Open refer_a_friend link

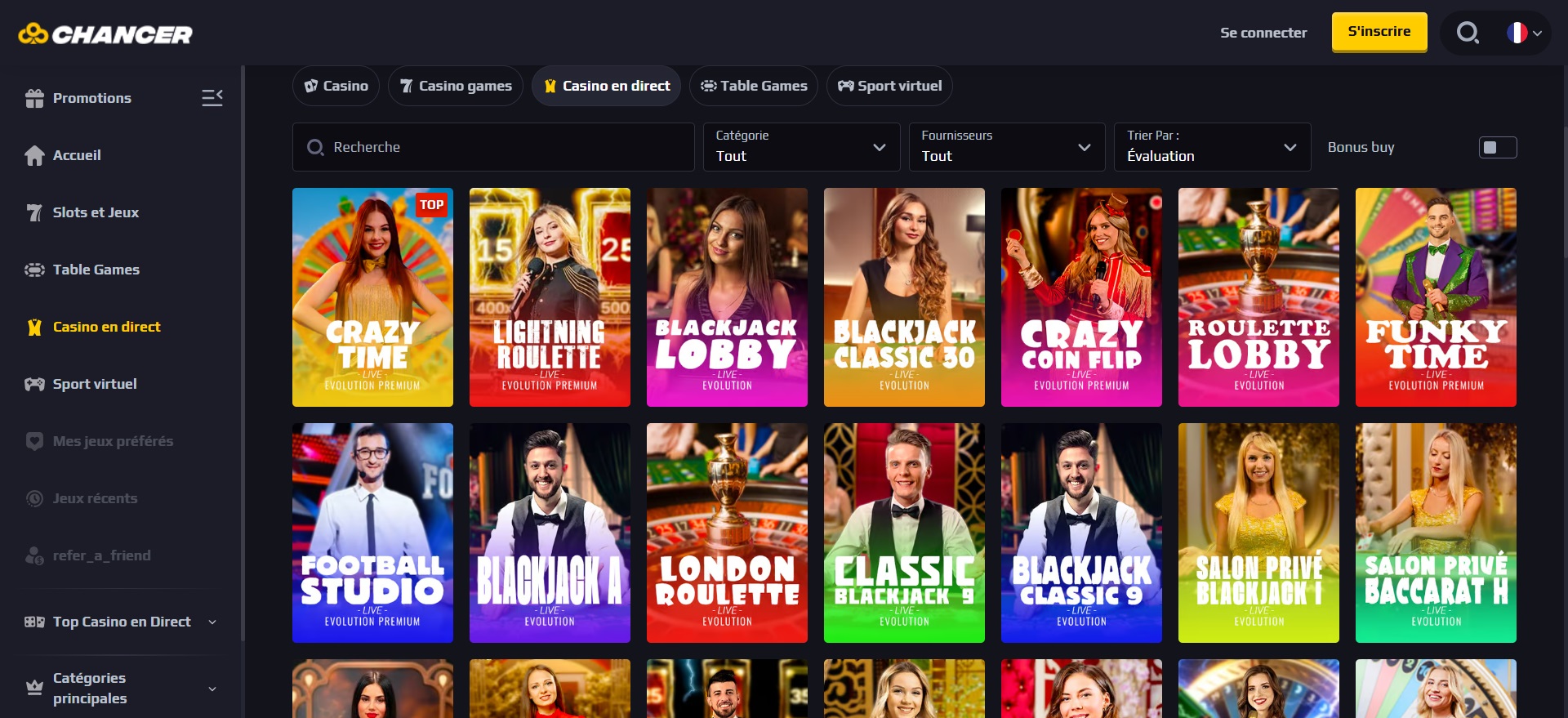pos(102,555)
